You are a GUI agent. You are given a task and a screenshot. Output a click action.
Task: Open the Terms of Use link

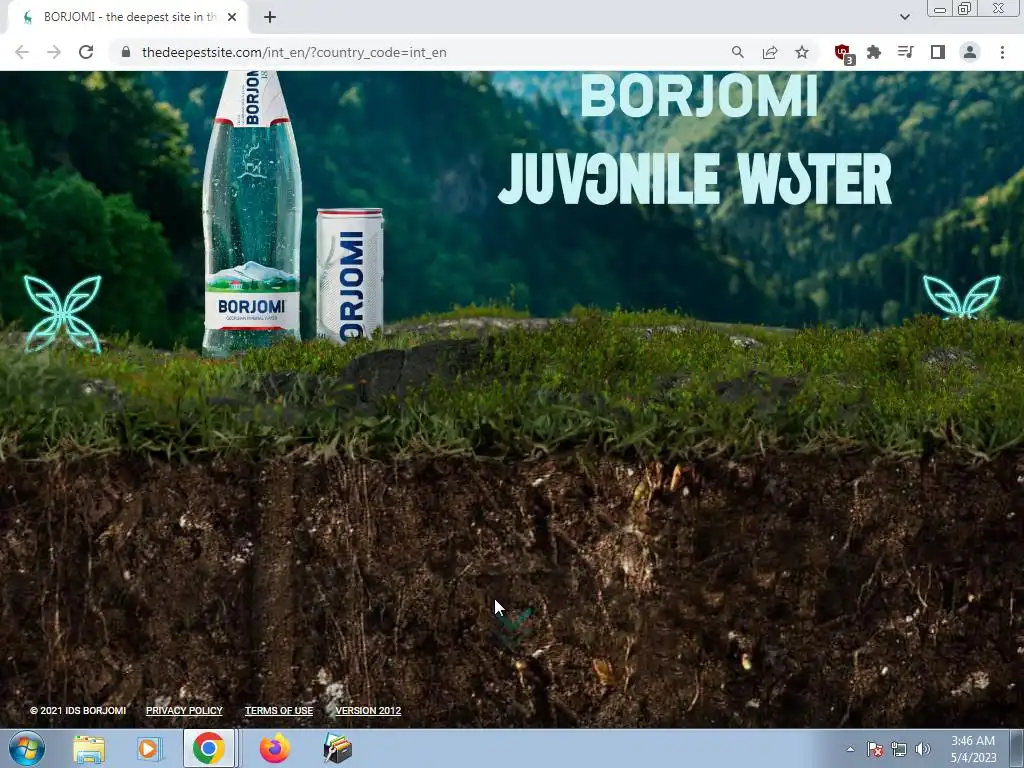[x=279, y=711]
